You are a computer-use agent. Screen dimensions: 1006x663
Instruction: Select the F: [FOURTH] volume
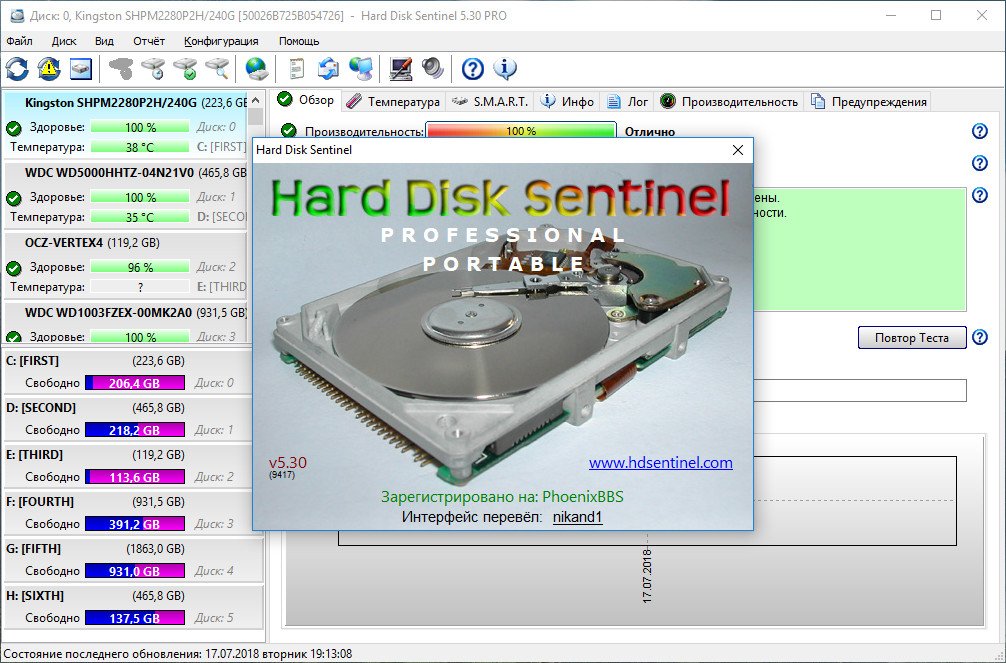click(x=132, y=512)
